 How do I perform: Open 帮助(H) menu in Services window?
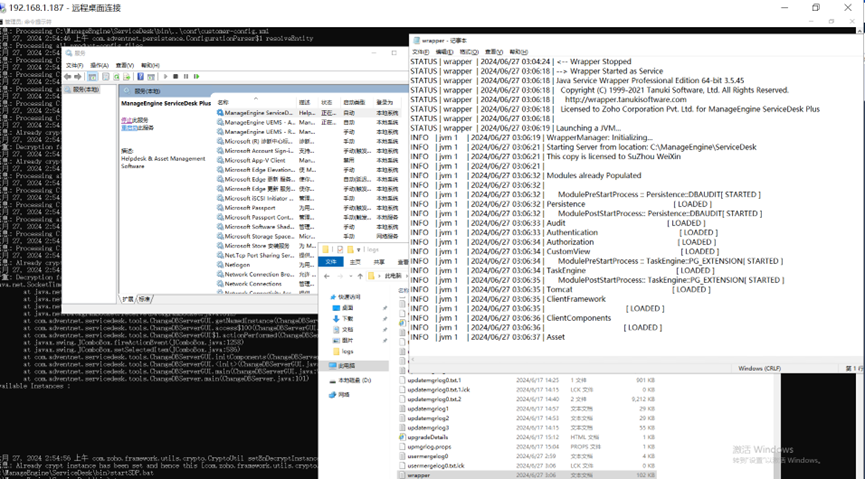[150, 65]
